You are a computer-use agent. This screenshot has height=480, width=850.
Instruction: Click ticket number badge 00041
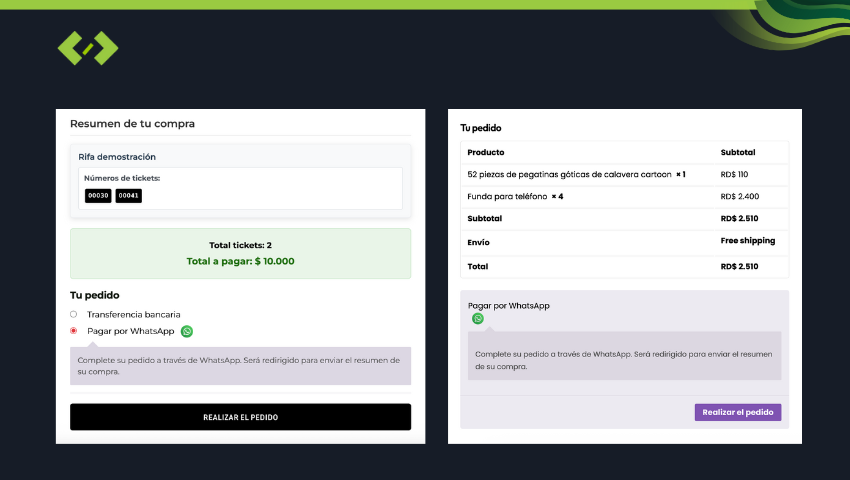pyautogui.click(x=128, y=196)
